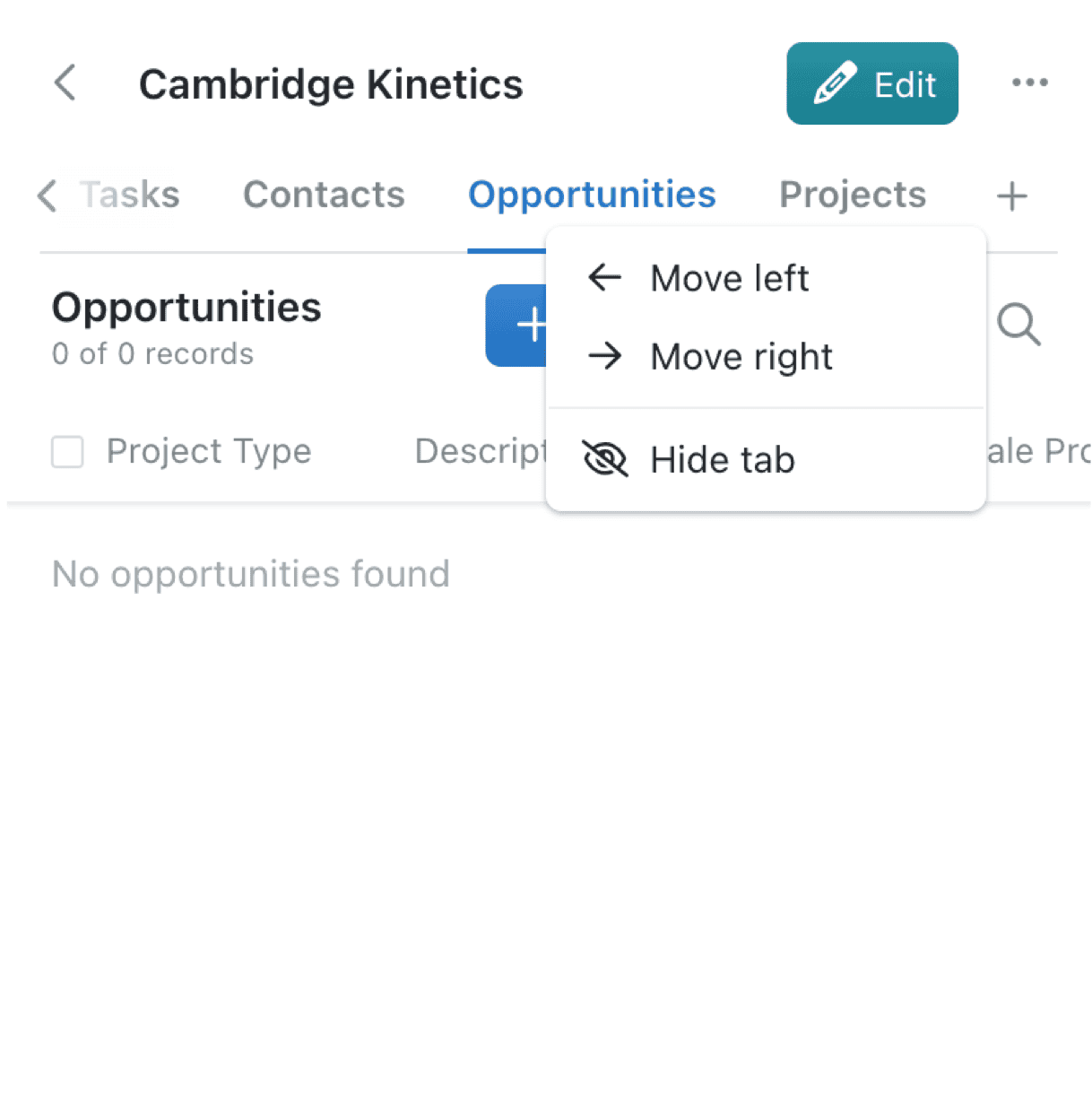Click the Cambridge Kinetics page title
The height and width of the screenshot is (1095, 1092).
(x=331, y=84)
